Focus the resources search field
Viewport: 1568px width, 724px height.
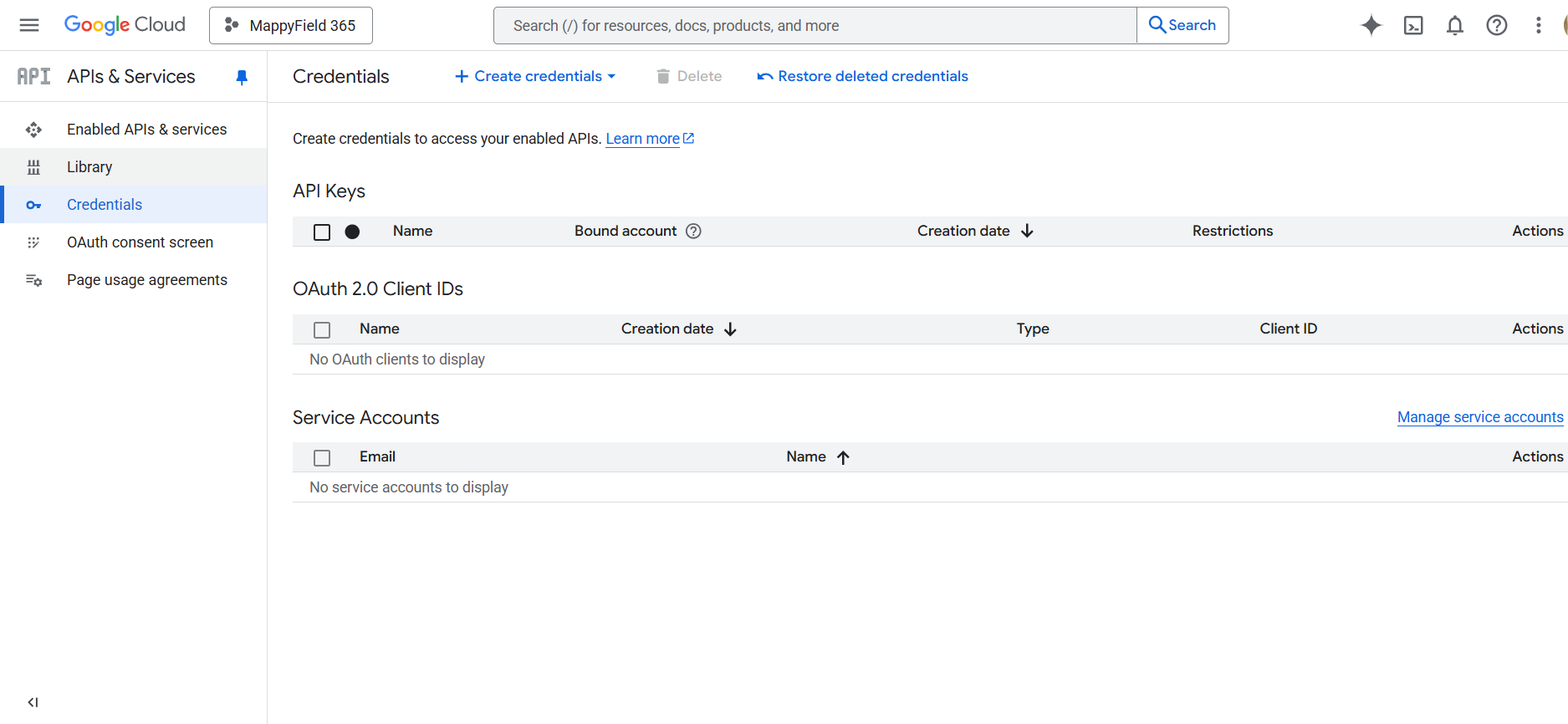(x=815, y=25)
